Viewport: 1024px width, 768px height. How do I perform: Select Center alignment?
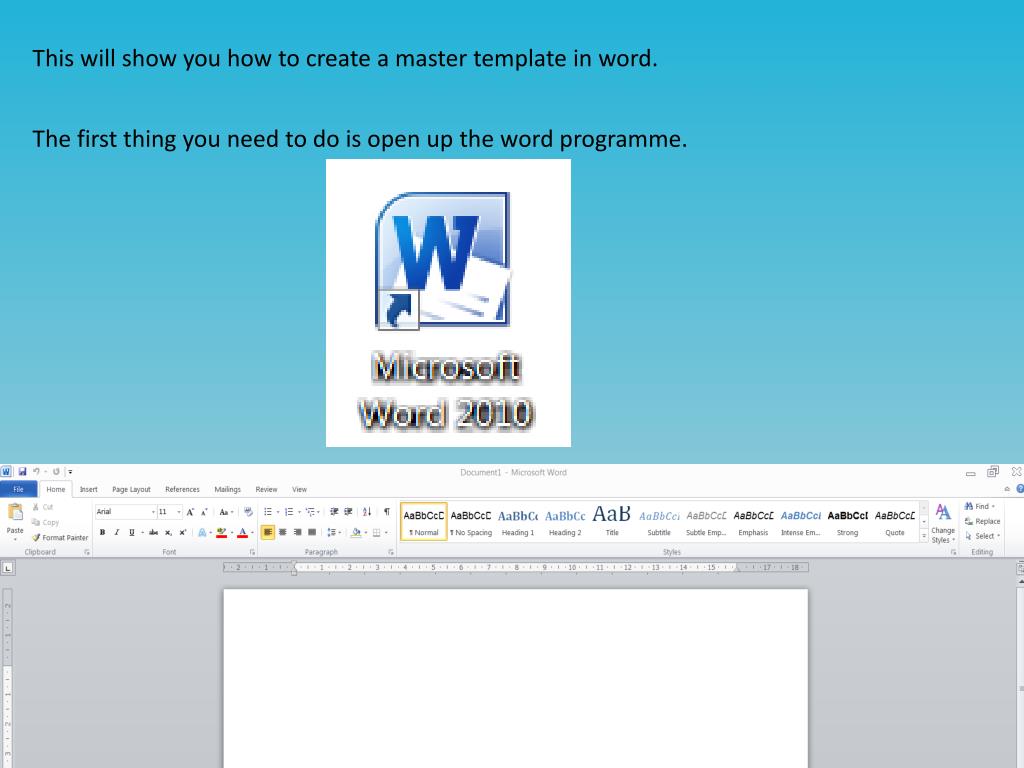pyautogui.click(x=283, y=532)
